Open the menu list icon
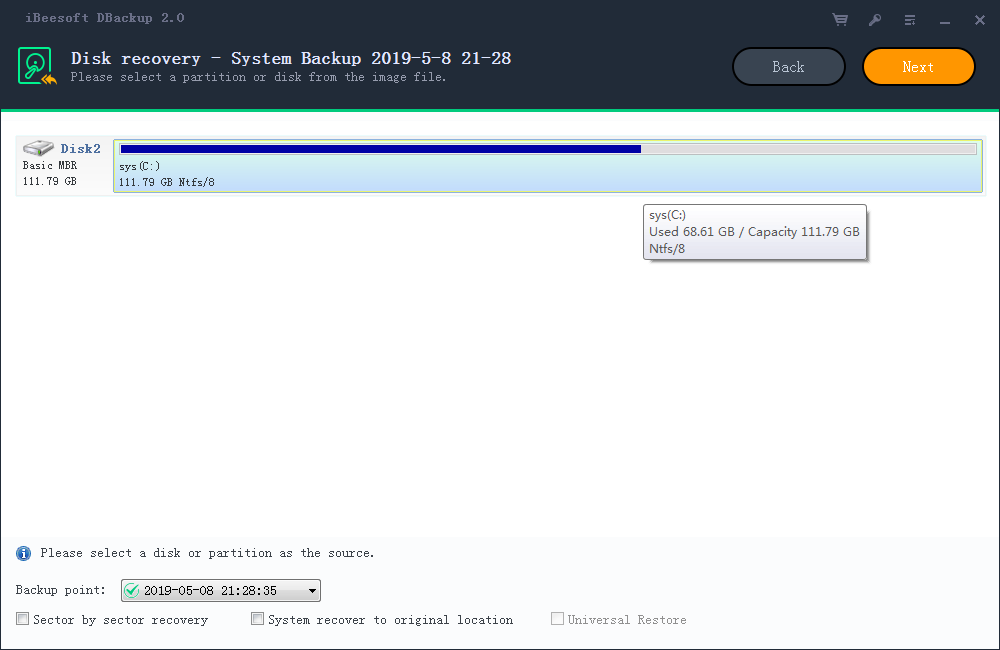Viewport: 1000px width, 650px height. click(x=910, y=20)
